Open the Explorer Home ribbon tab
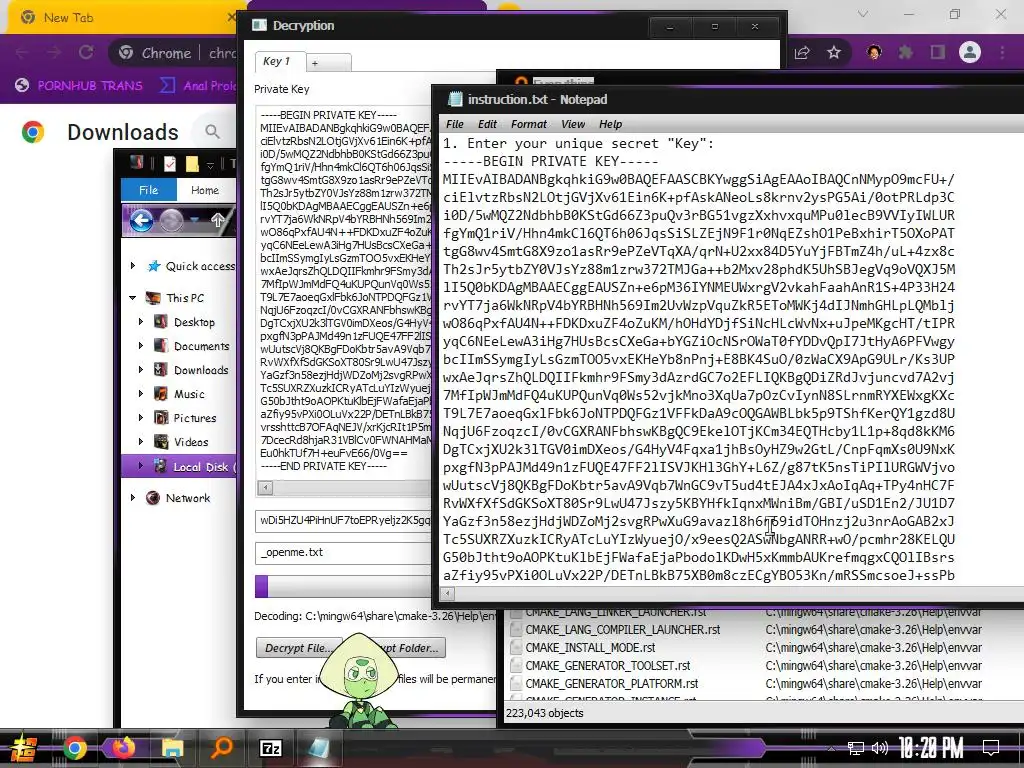 coord(205,190)
